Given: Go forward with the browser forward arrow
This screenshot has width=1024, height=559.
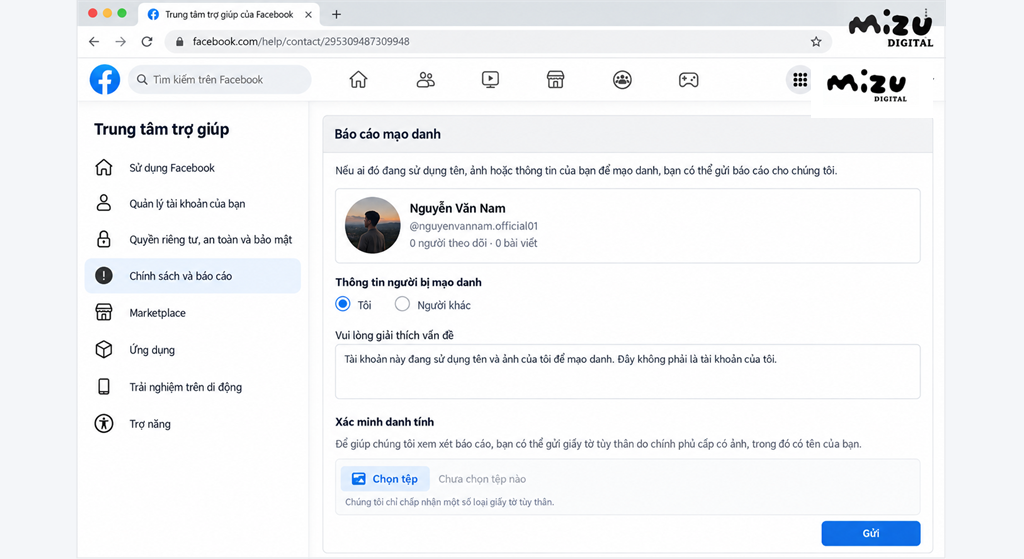Looking at the screenshot, I should click(120, 42).
